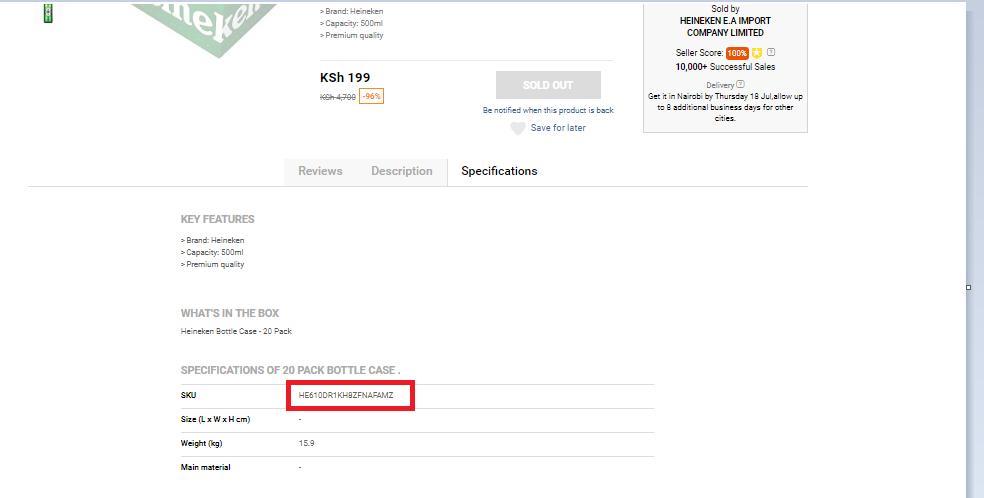Click the Weight value 15.9
The image size is (984, 498).
point(306,443)
